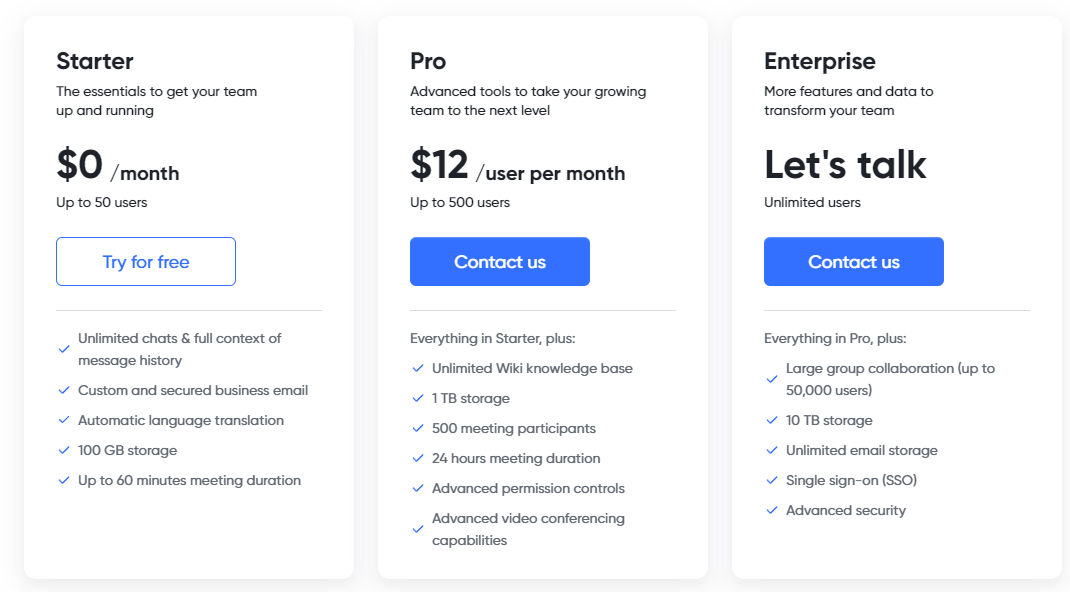This screenshot has width=1070, height=592.
Task: Select the Enterprise plan heading
Action: coord(820,61)
